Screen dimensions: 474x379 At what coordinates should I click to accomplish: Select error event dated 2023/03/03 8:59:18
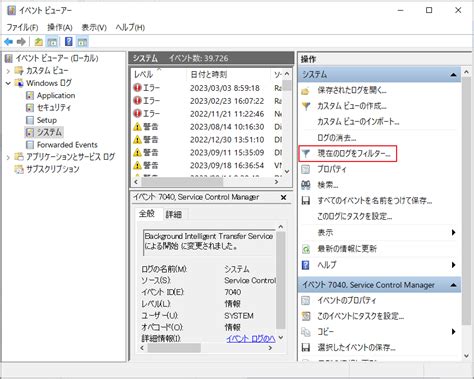[207, 88]
